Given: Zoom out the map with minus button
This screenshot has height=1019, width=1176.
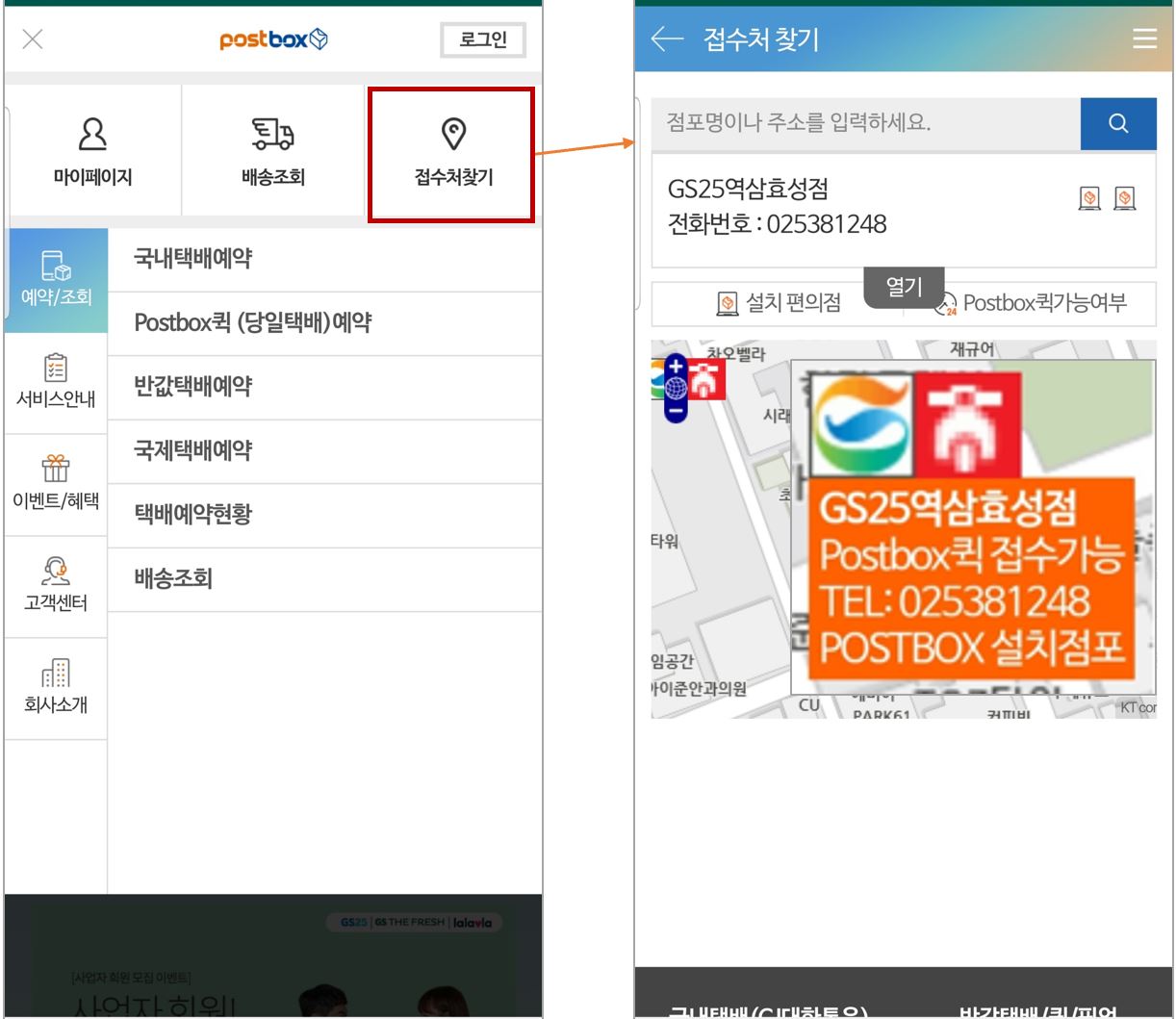Looking at the screenshot, I should click(x=676, y=412).
